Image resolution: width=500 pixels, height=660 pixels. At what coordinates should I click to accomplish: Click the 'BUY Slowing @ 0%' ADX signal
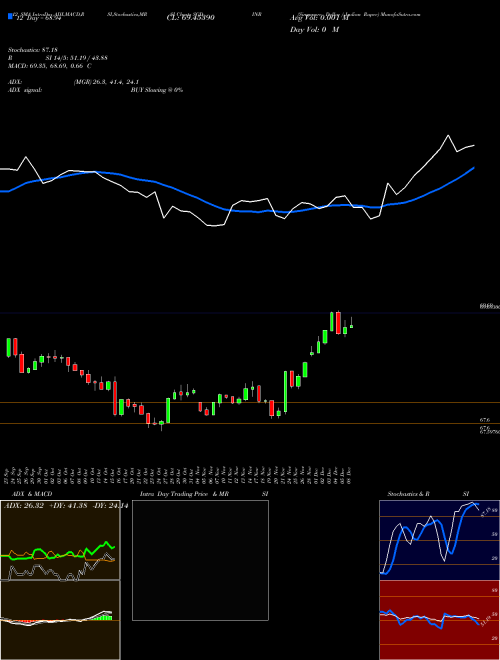(157, 90)
